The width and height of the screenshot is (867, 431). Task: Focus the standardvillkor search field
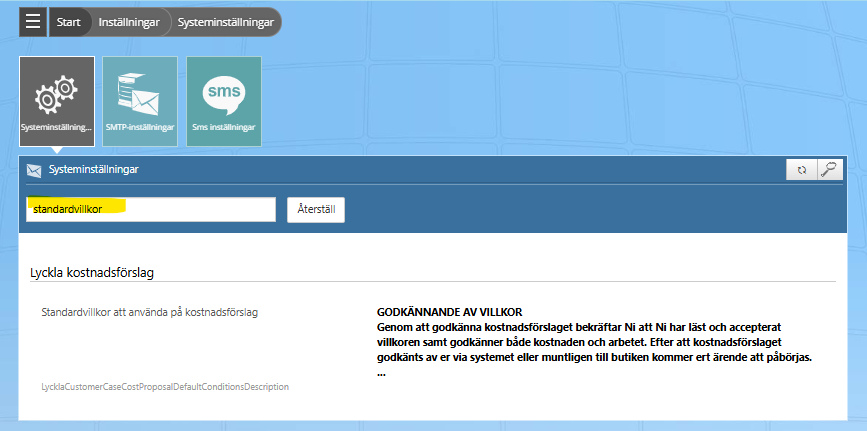click(x=151, y=210)
